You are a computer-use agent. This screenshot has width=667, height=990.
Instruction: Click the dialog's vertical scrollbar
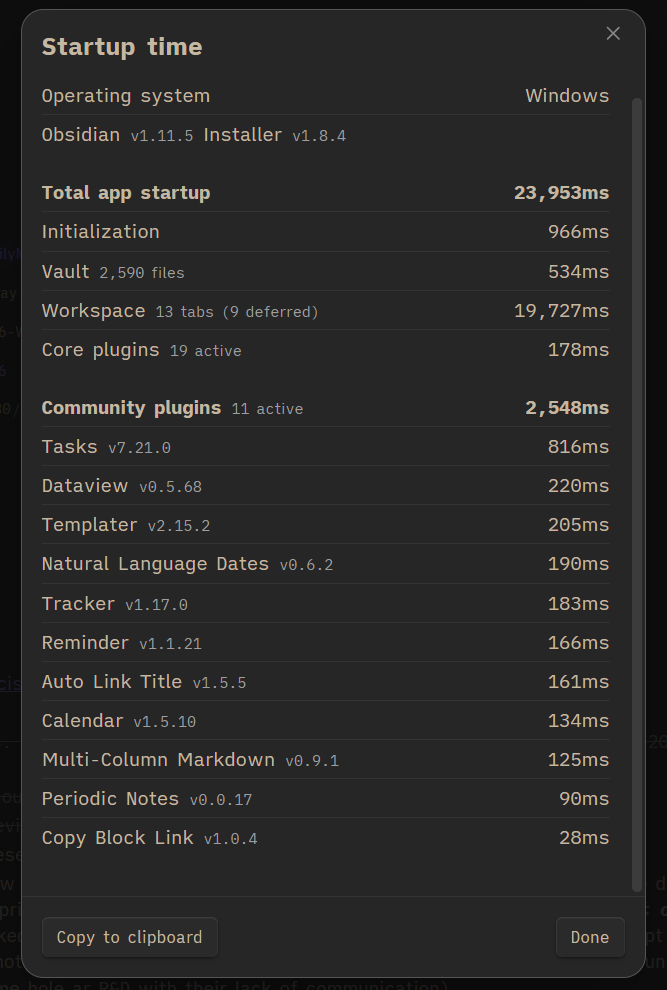pos(637,490)
